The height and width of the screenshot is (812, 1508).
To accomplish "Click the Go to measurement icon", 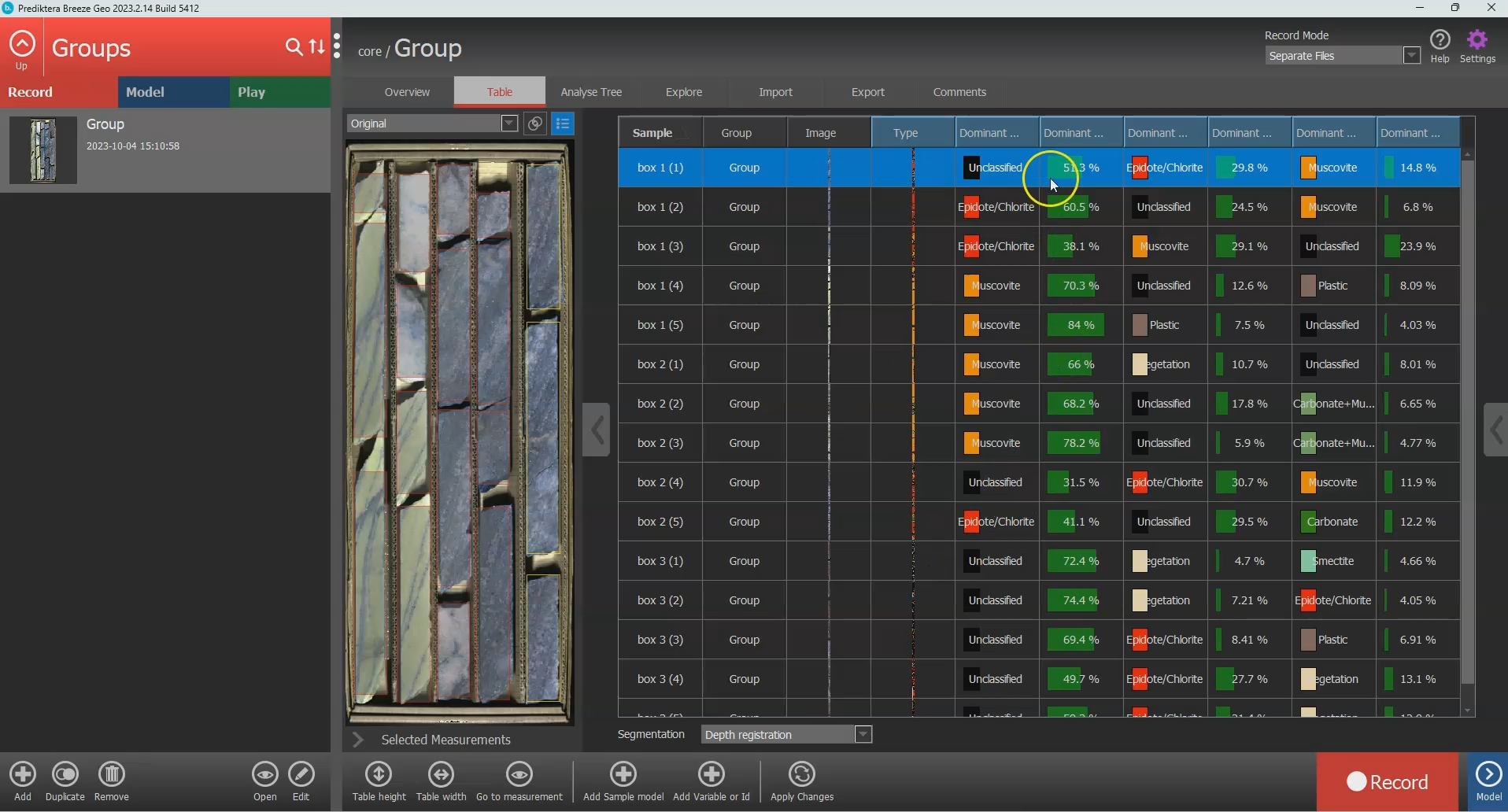I will point(519,775).
